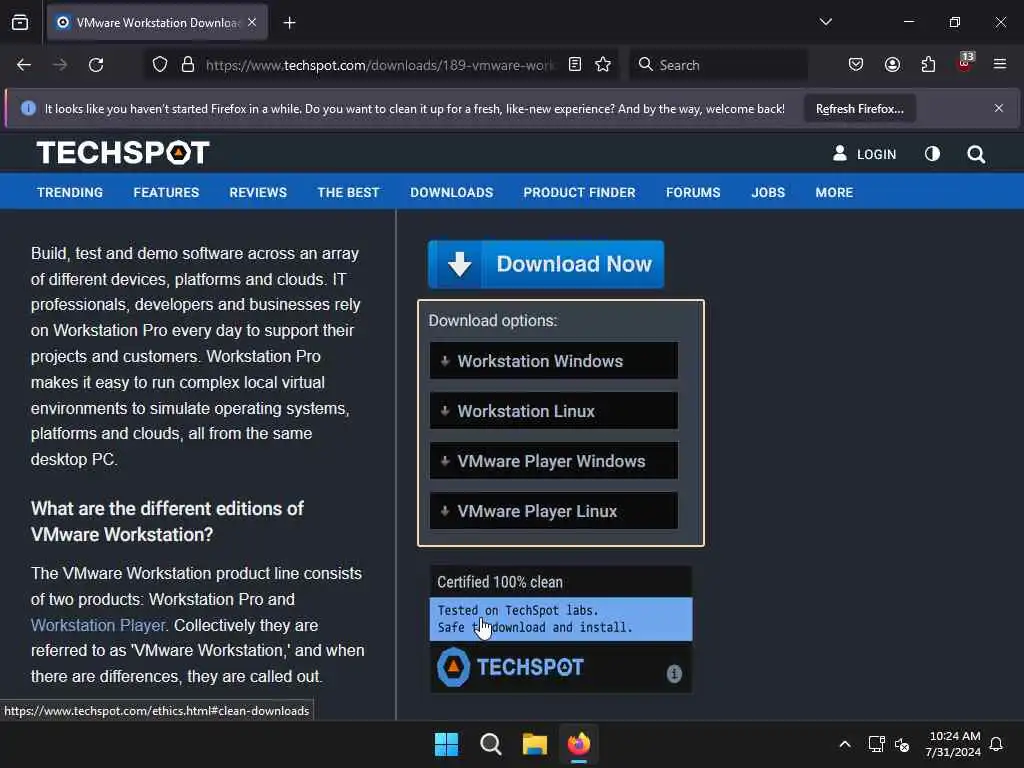Open clock showing 10:24 AM
Viewport: 1024px width, 768px height.
pos(953,744)
